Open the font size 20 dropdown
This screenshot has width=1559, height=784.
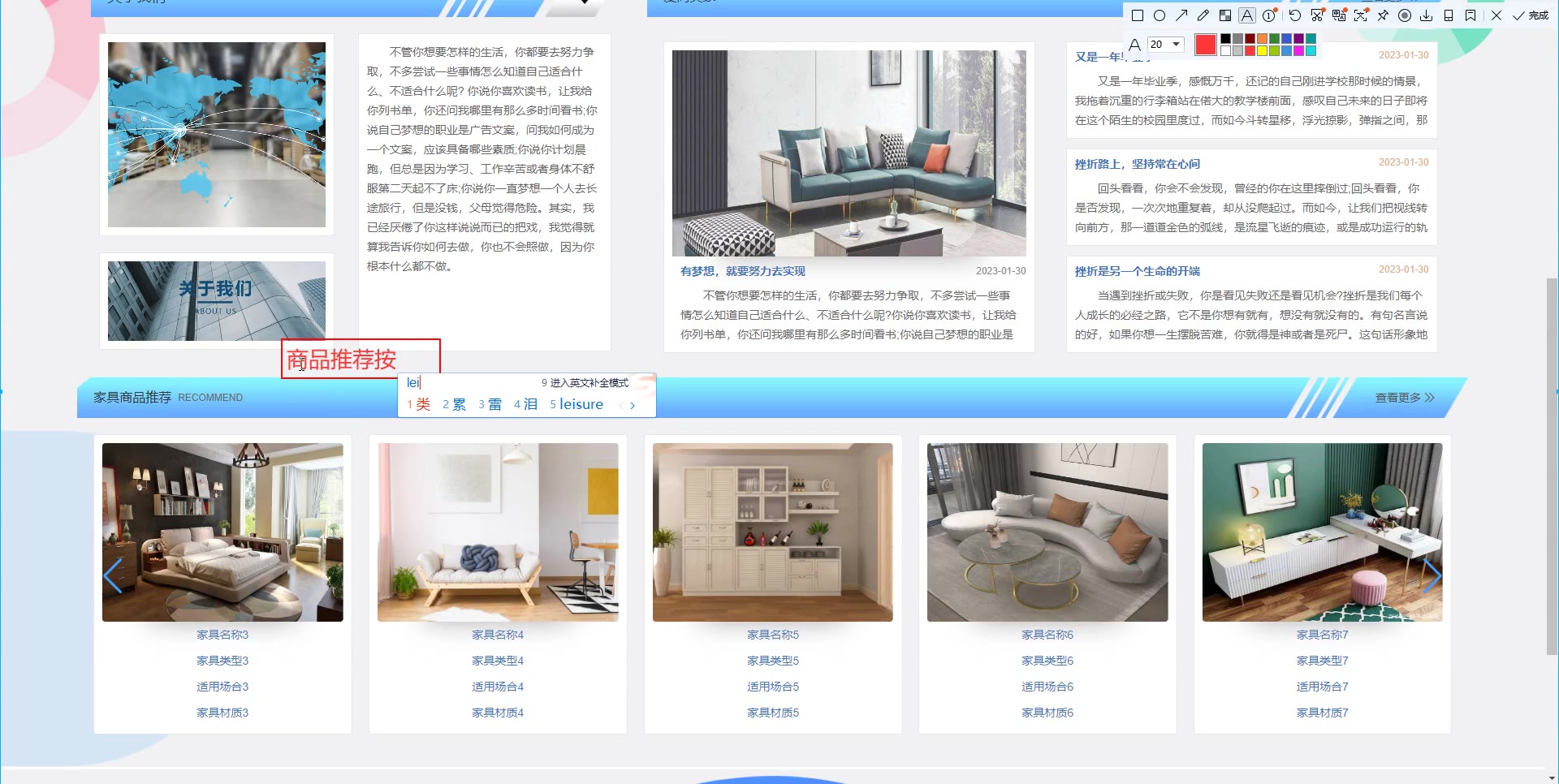[x=1166, y=44]
